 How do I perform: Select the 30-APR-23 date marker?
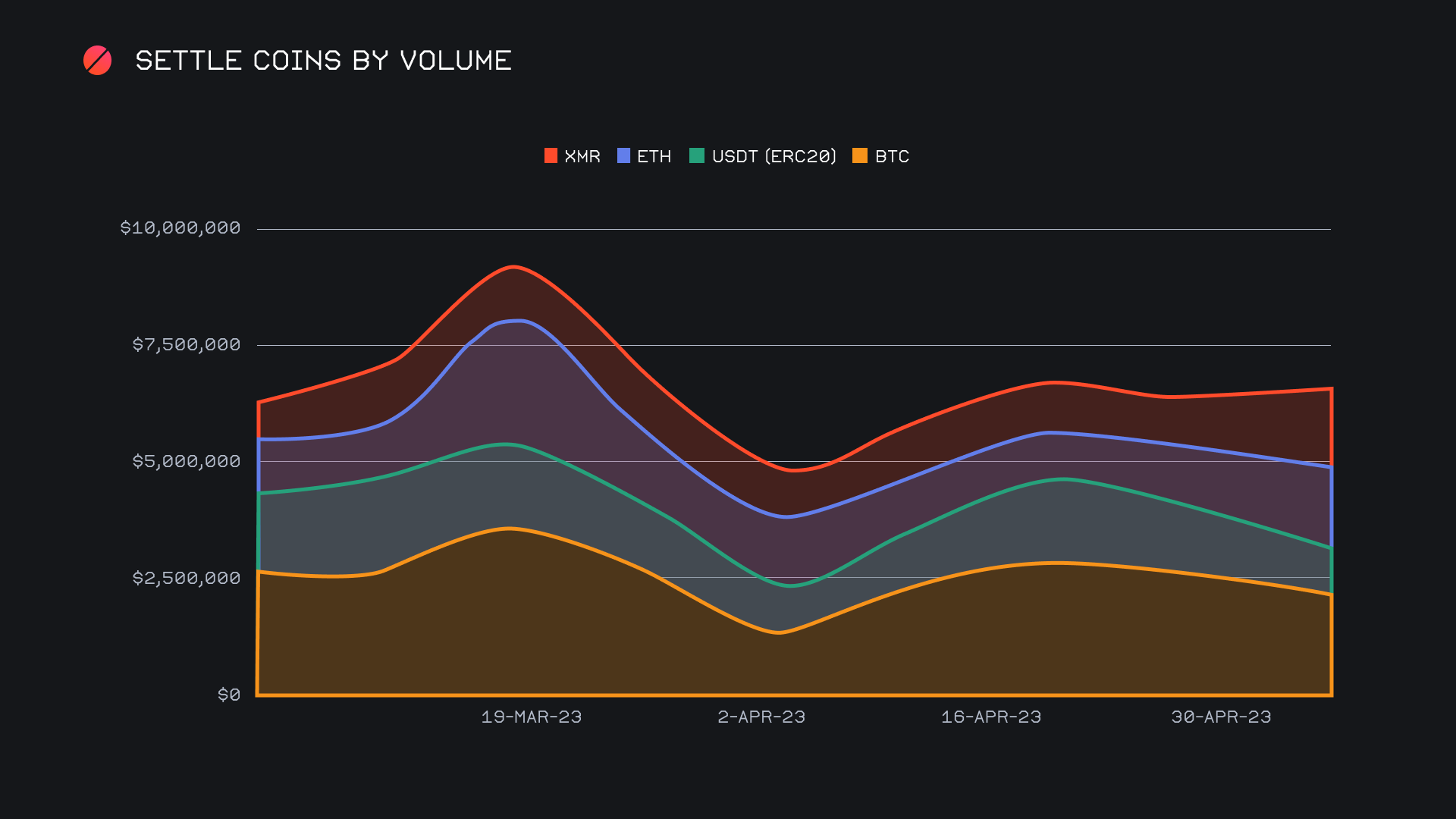[1221, 717]
